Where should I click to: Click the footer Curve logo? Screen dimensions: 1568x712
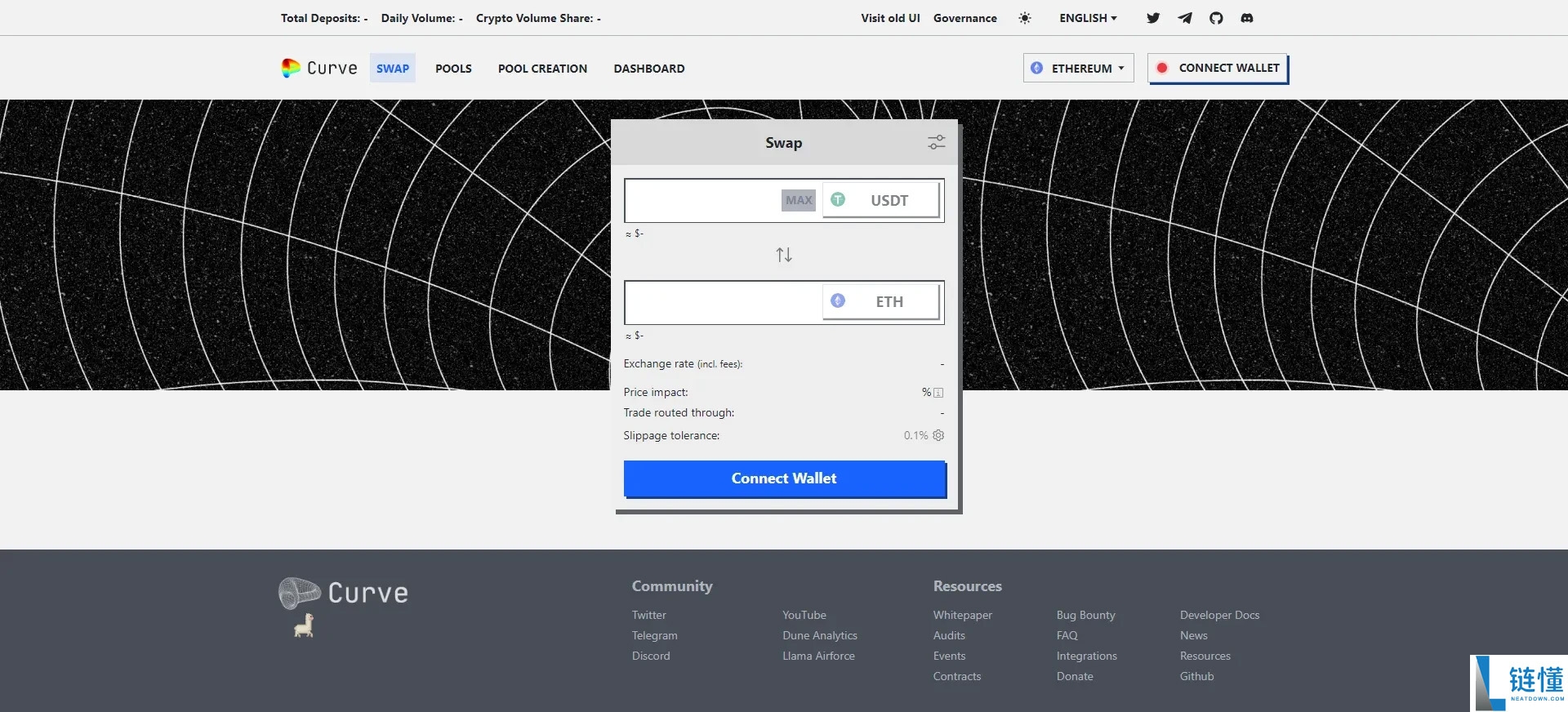point(343,594)
